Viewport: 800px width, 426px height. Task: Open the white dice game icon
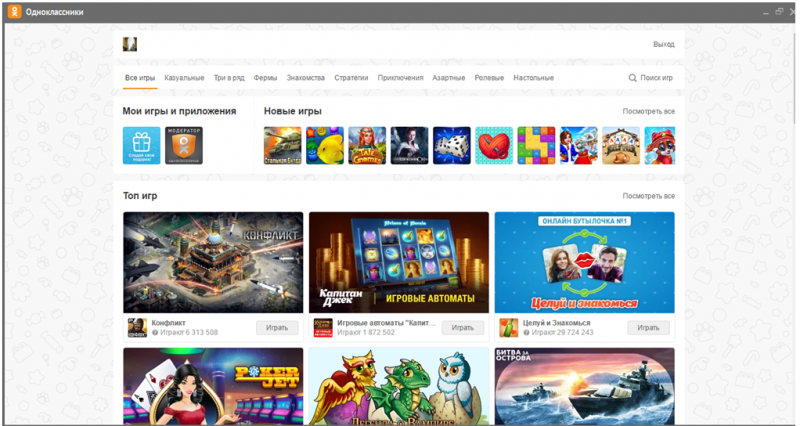click(x=452, y=145)
